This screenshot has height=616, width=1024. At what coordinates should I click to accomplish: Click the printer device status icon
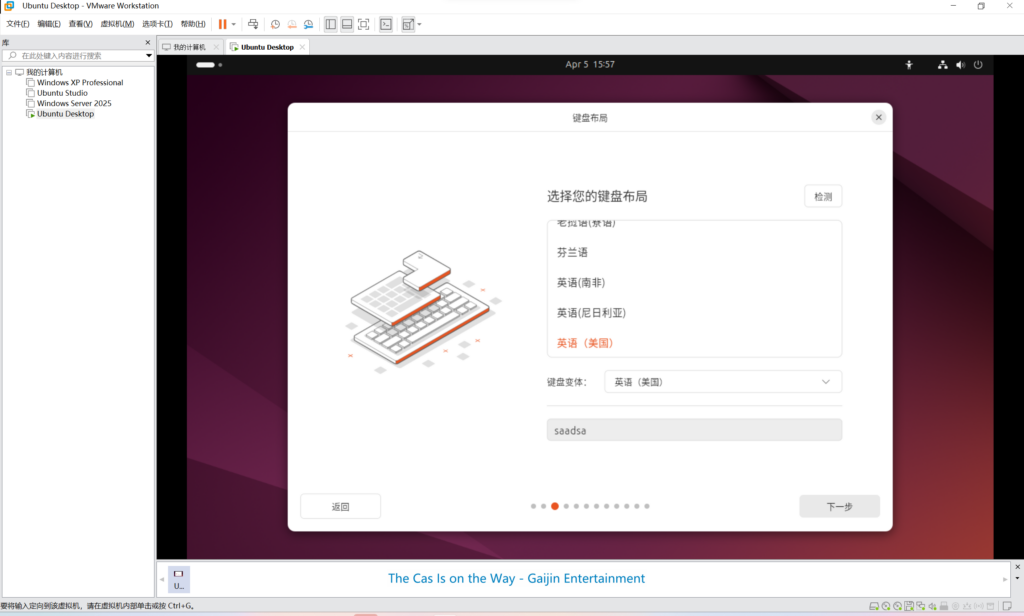pos(944,606)
